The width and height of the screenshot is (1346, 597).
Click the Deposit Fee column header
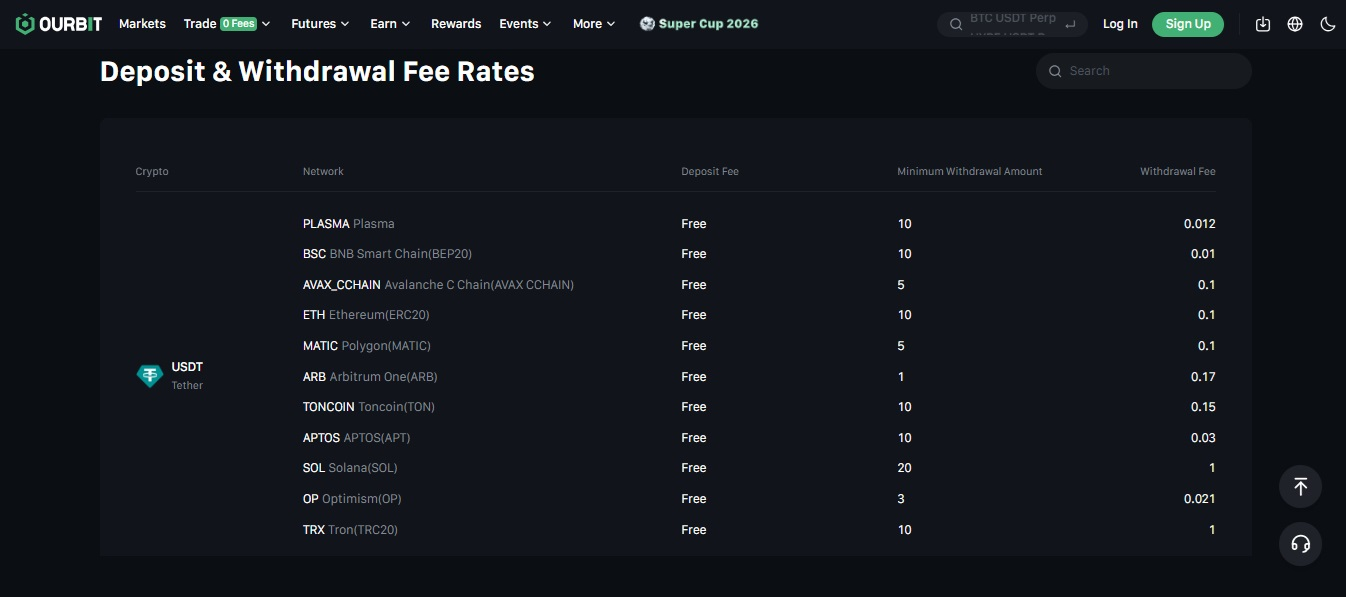(710, 172)
